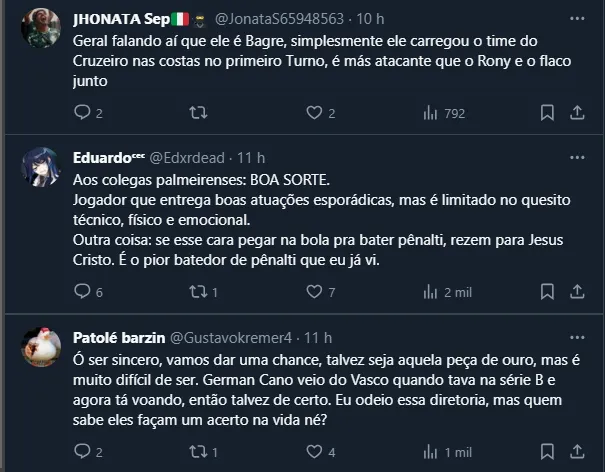Open Eduardo's profile avatar

(x=41, y=167)
